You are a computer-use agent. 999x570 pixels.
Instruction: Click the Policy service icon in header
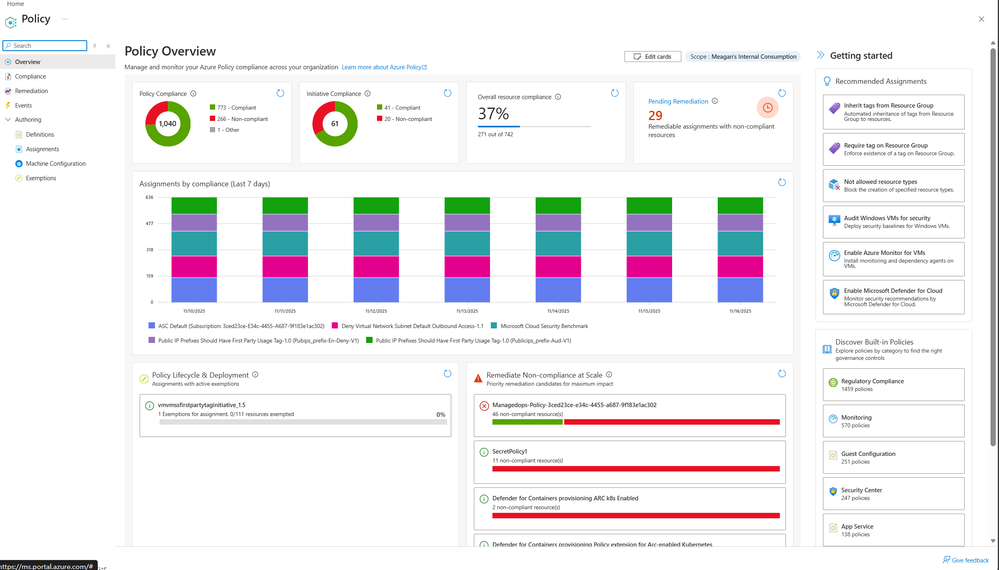11,22
